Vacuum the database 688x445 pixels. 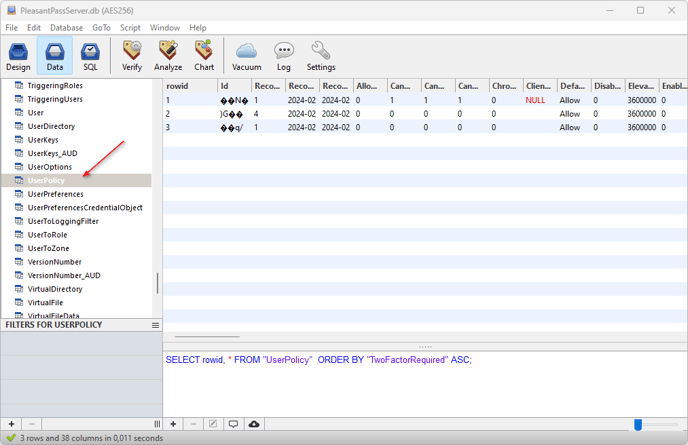(246, 56)
